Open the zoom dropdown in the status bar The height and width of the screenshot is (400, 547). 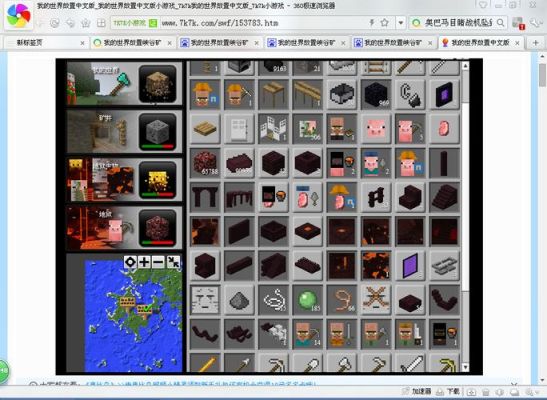(x=531, y=392)
